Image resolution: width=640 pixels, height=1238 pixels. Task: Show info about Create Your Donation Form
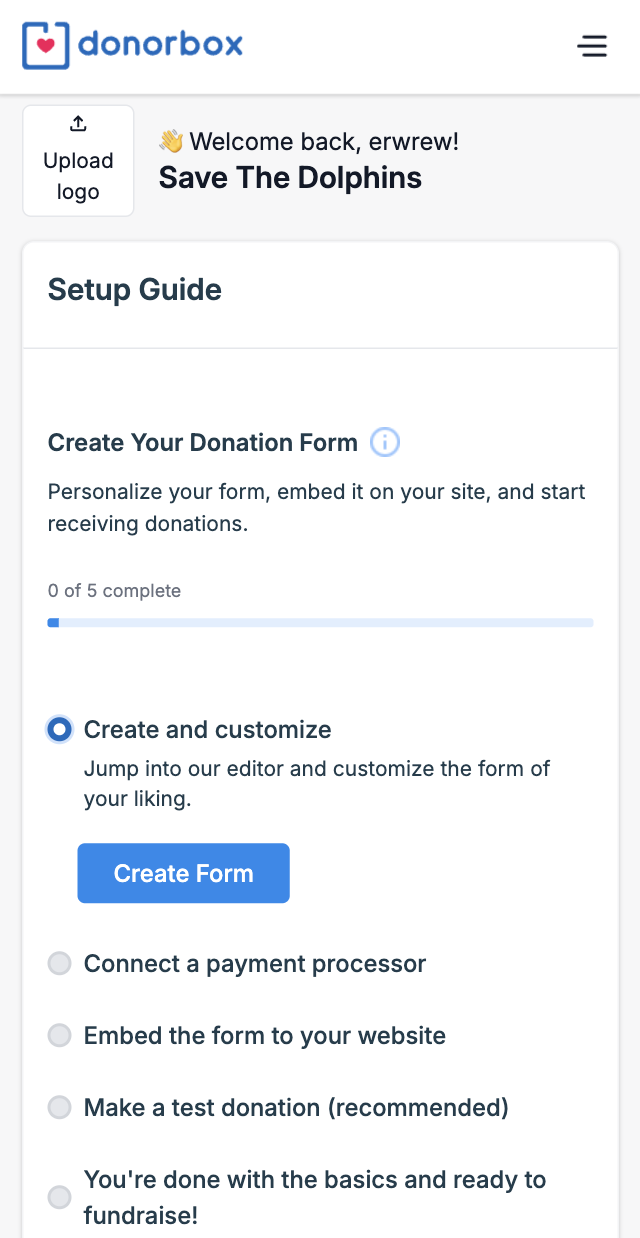[385, 442]
